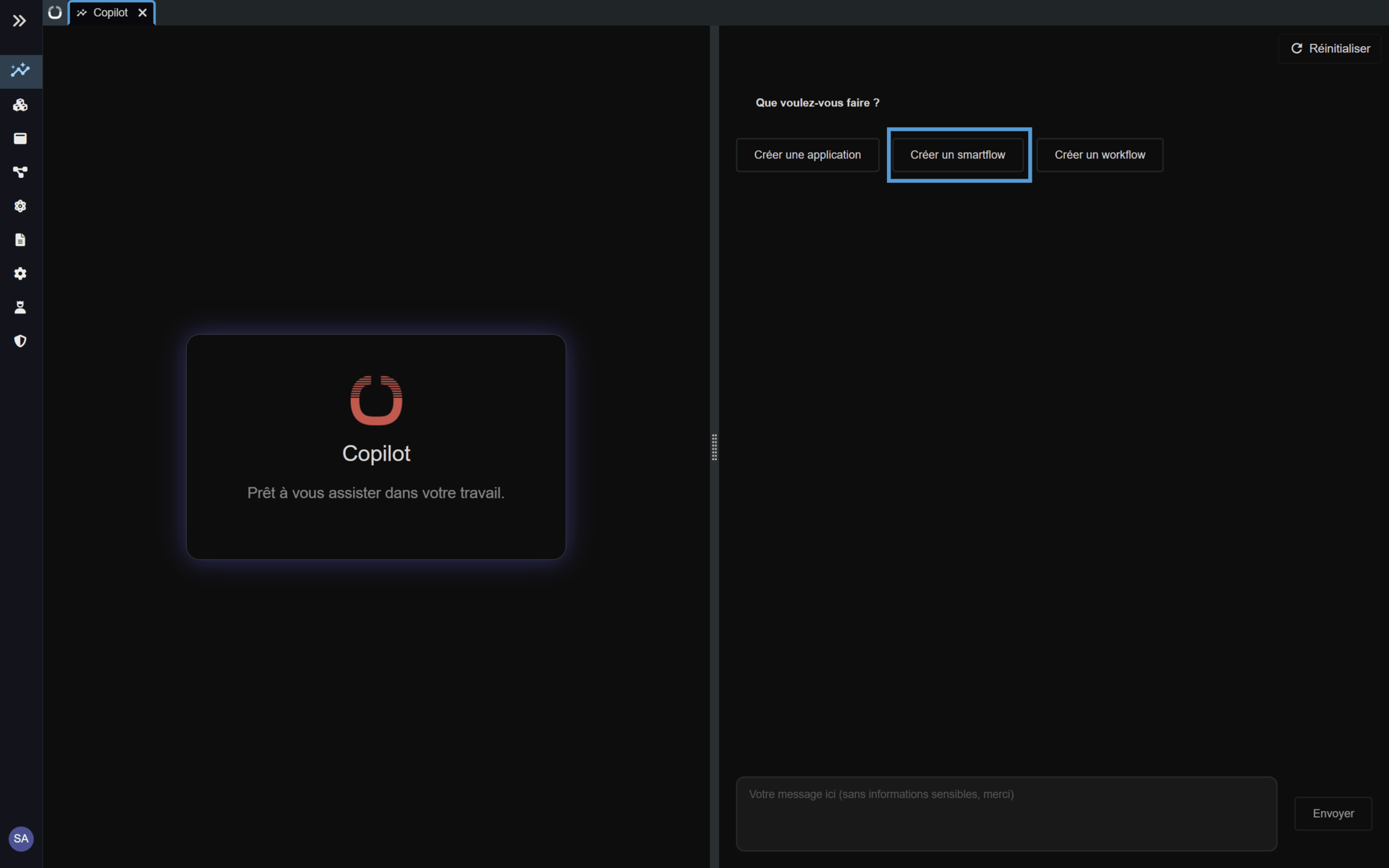Click the Réinitialiser button
The width and height of the screenshot is (1389, 868).
(x=1330, y=48)
